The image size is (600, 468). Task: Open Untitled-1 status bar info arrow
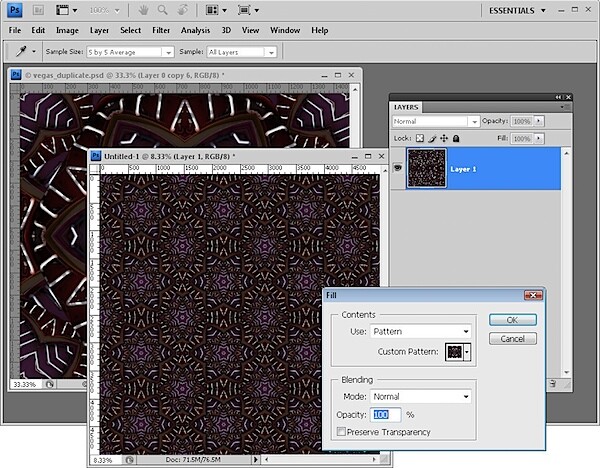click(256, 460)
